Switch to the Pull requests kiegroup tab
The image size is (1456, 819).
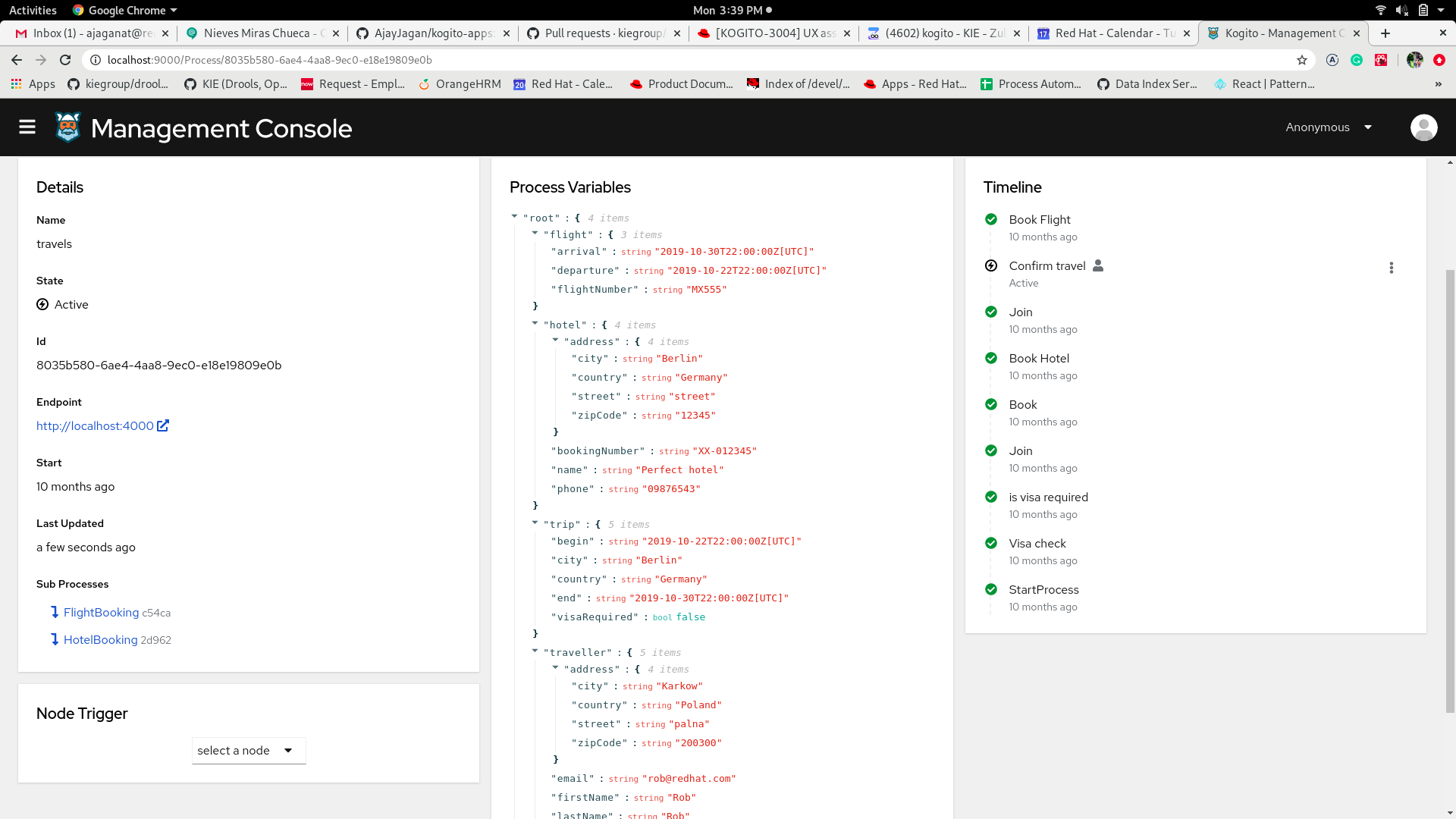click(603, 33)
